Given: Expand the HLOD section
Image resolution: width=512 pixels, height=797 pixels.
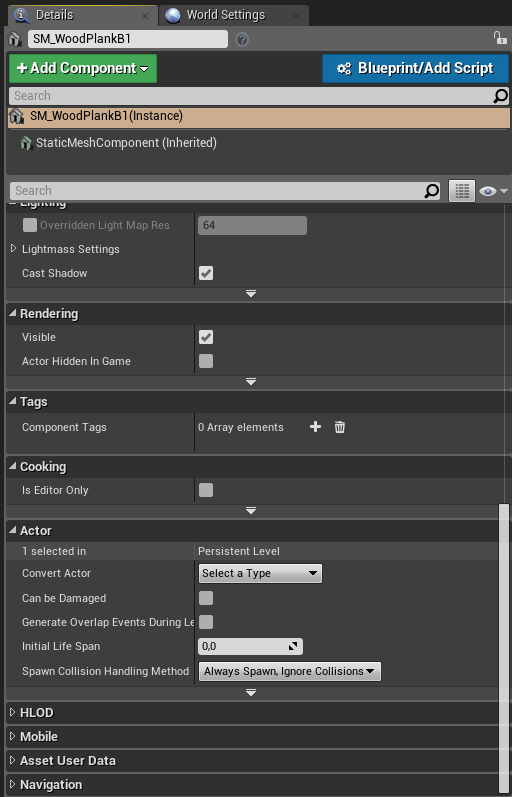Looking at the screenshot, I should pyautogui.click(x=13, y=713).
